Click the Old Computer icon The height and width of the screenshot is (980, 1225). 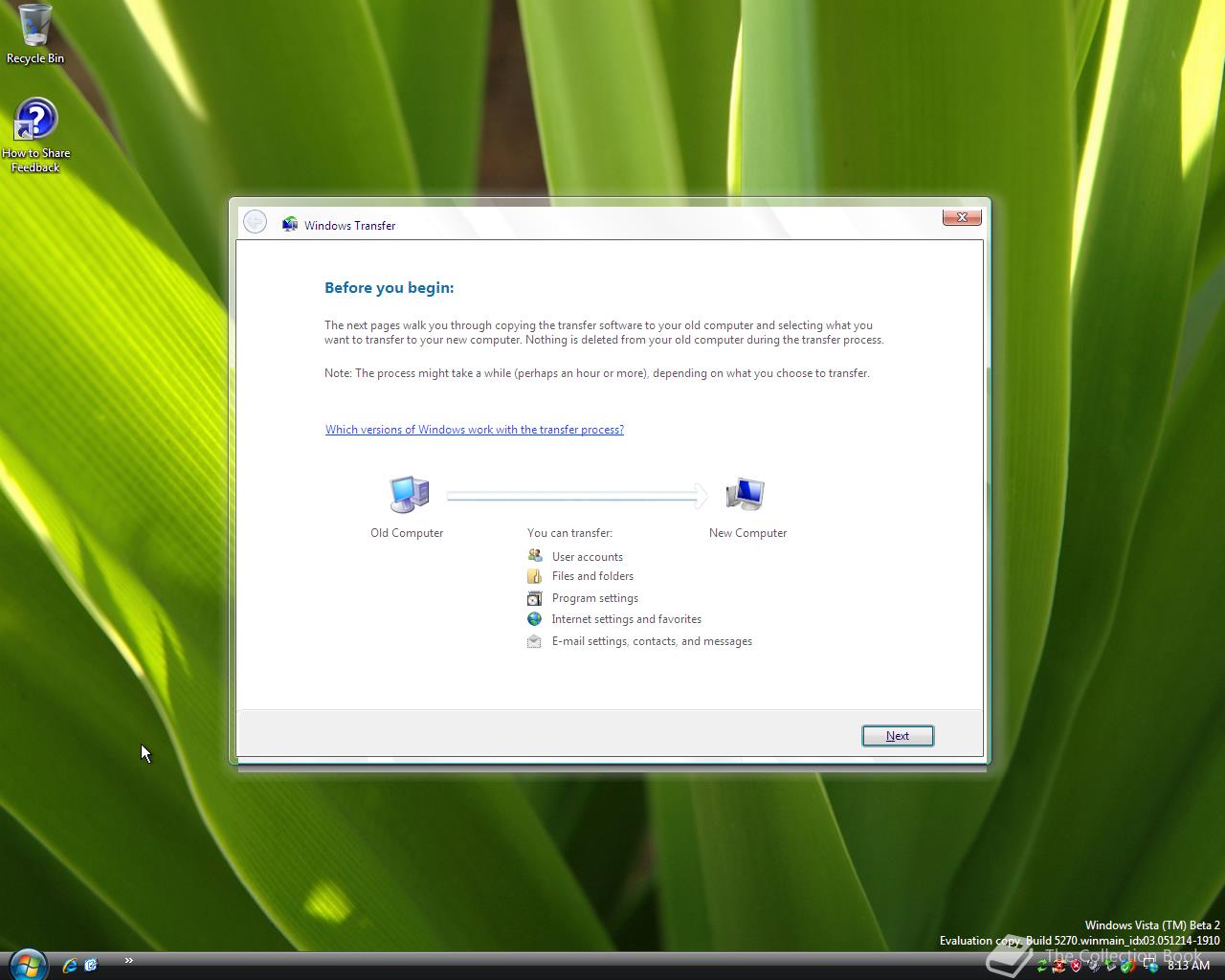410,495
